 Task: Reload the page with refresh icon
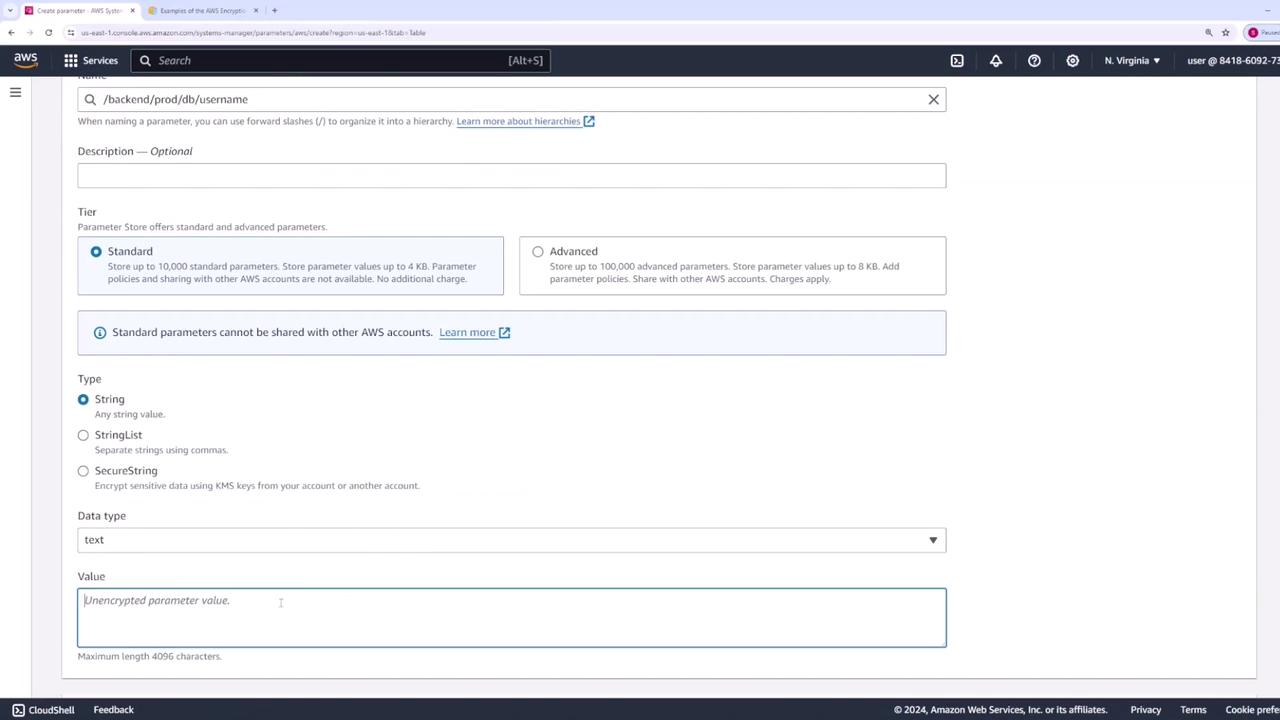pos(48,32)
